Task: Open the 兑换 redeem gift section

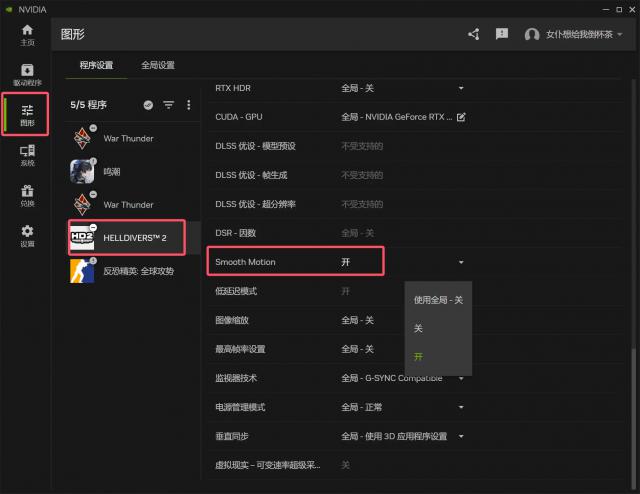Action: pos(27,194)
